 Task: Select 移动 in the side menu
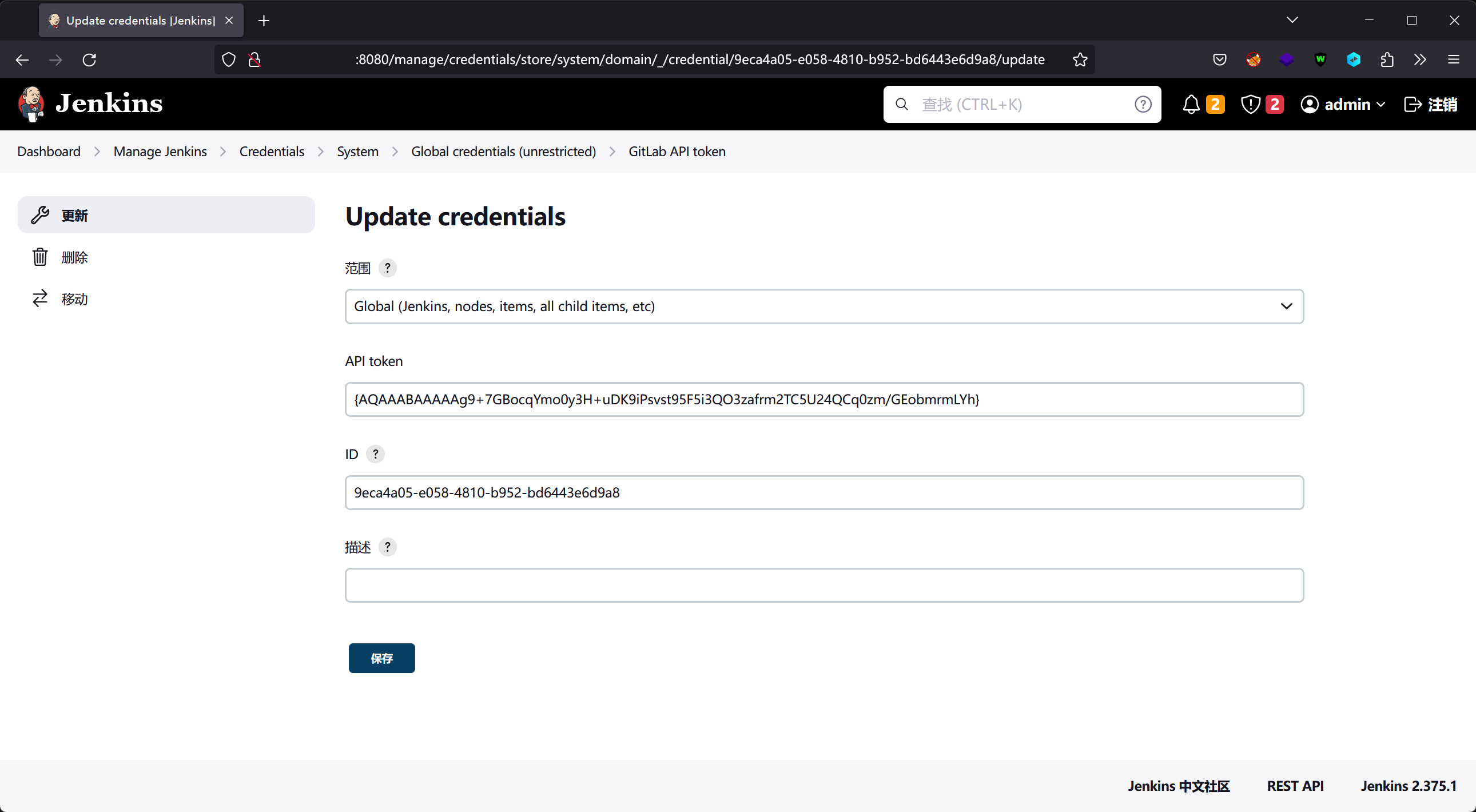pos(74,298)
